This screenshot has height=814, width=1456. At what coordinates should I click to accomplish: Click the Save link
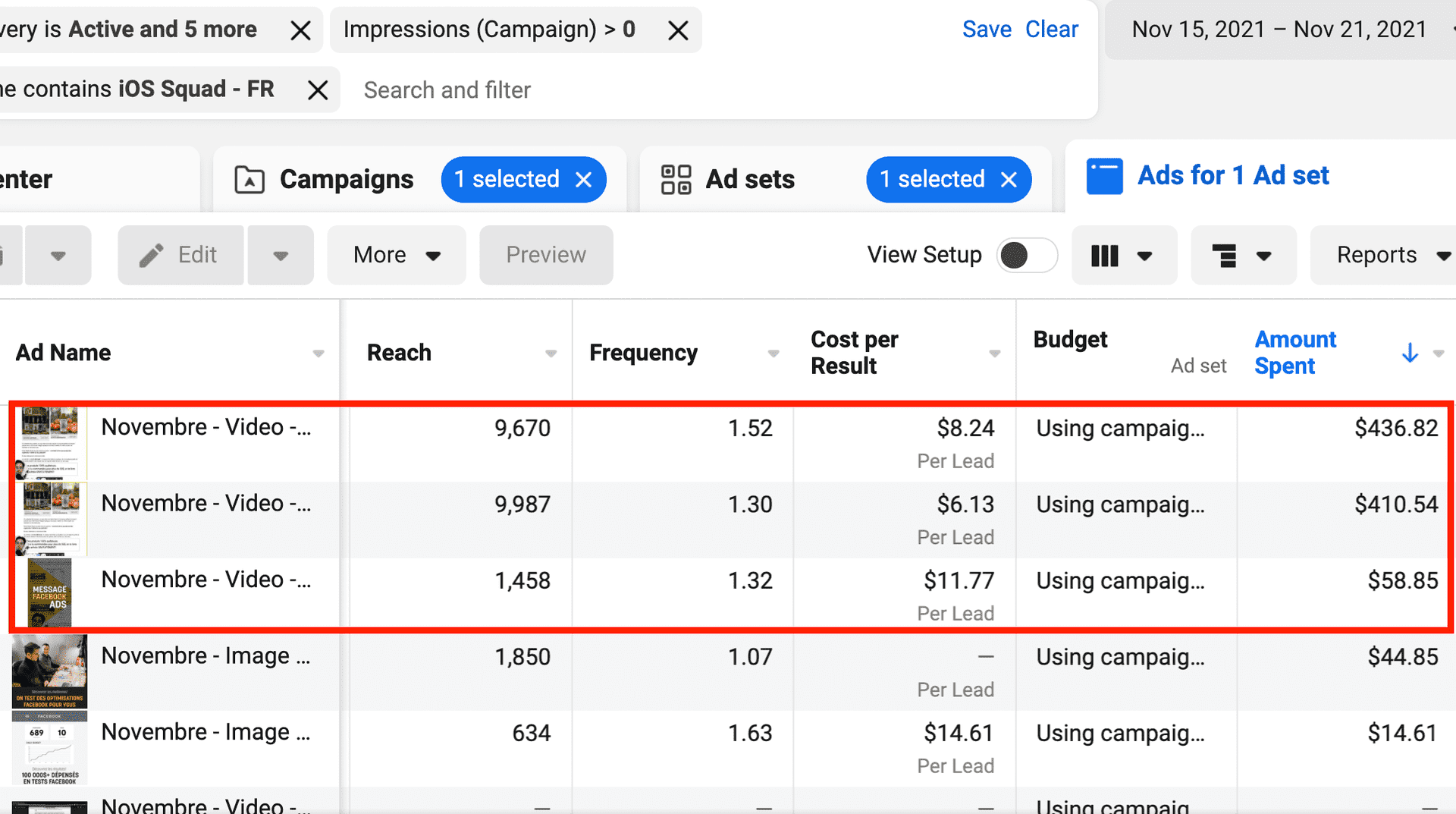[987, 29]
